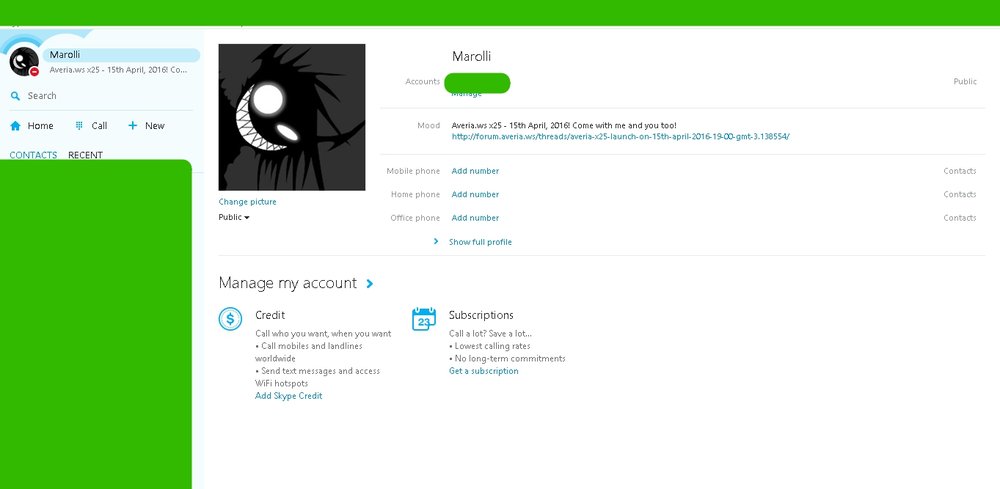Click the Call dial pad icon
The image size is (1000, 489).
pyautogui.click(x=79, y=126)
